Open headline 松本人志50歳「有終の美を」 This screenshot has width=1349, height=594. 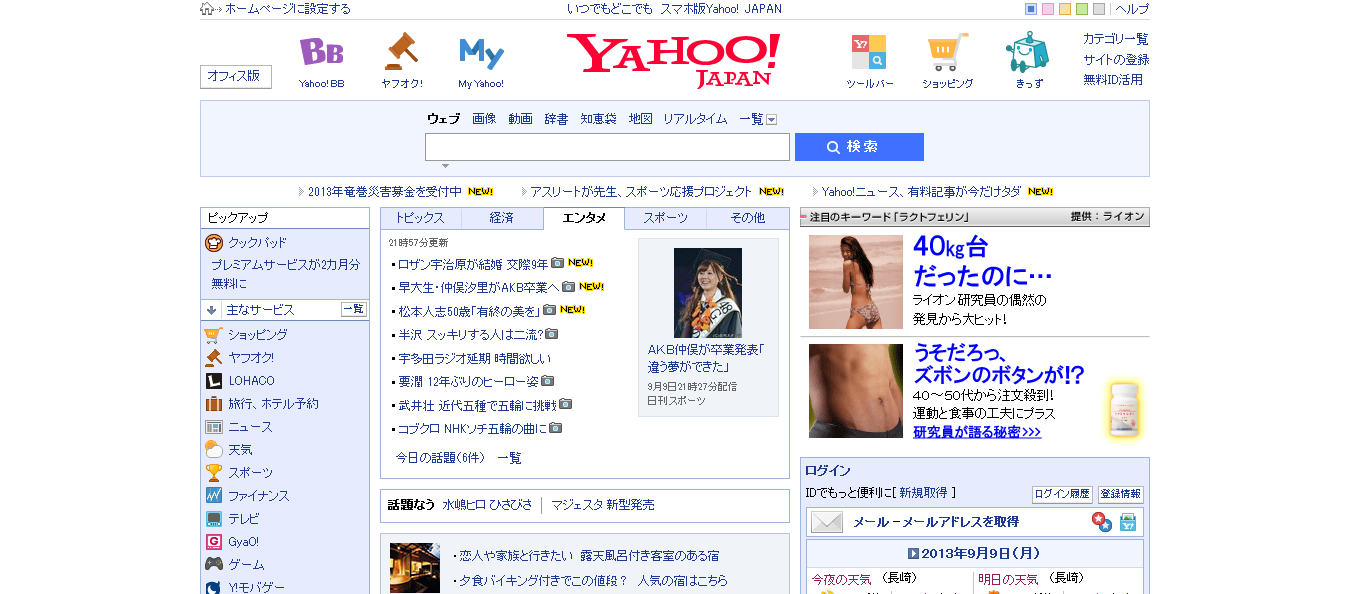tap(469, 310)
